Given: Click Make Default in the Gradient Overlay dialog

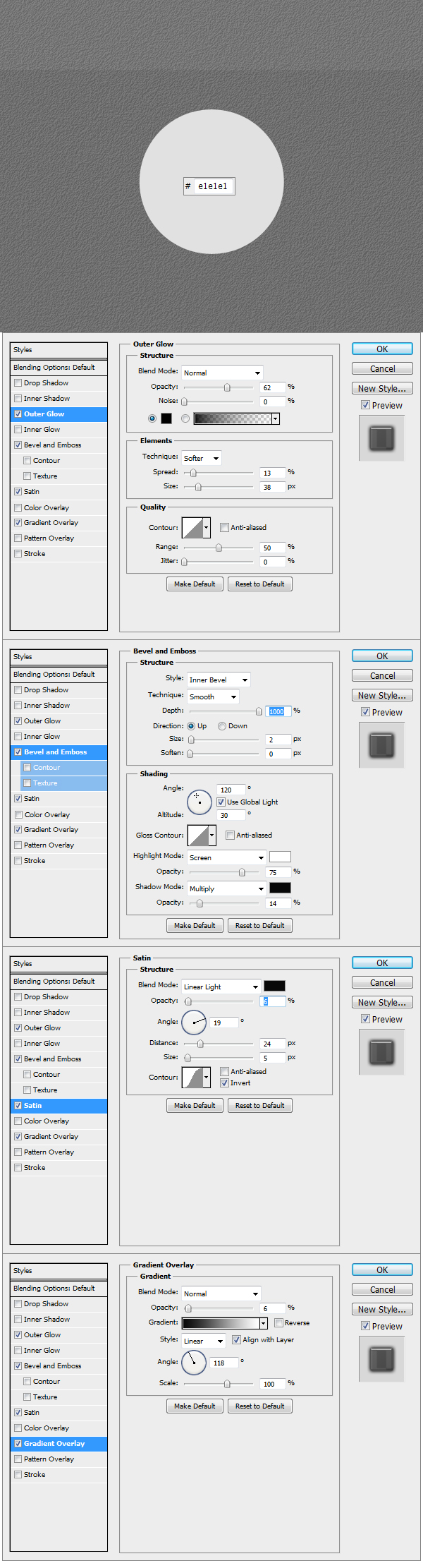Looking at the screenshot, I should pyautogui.click(x=195, y=1406).
